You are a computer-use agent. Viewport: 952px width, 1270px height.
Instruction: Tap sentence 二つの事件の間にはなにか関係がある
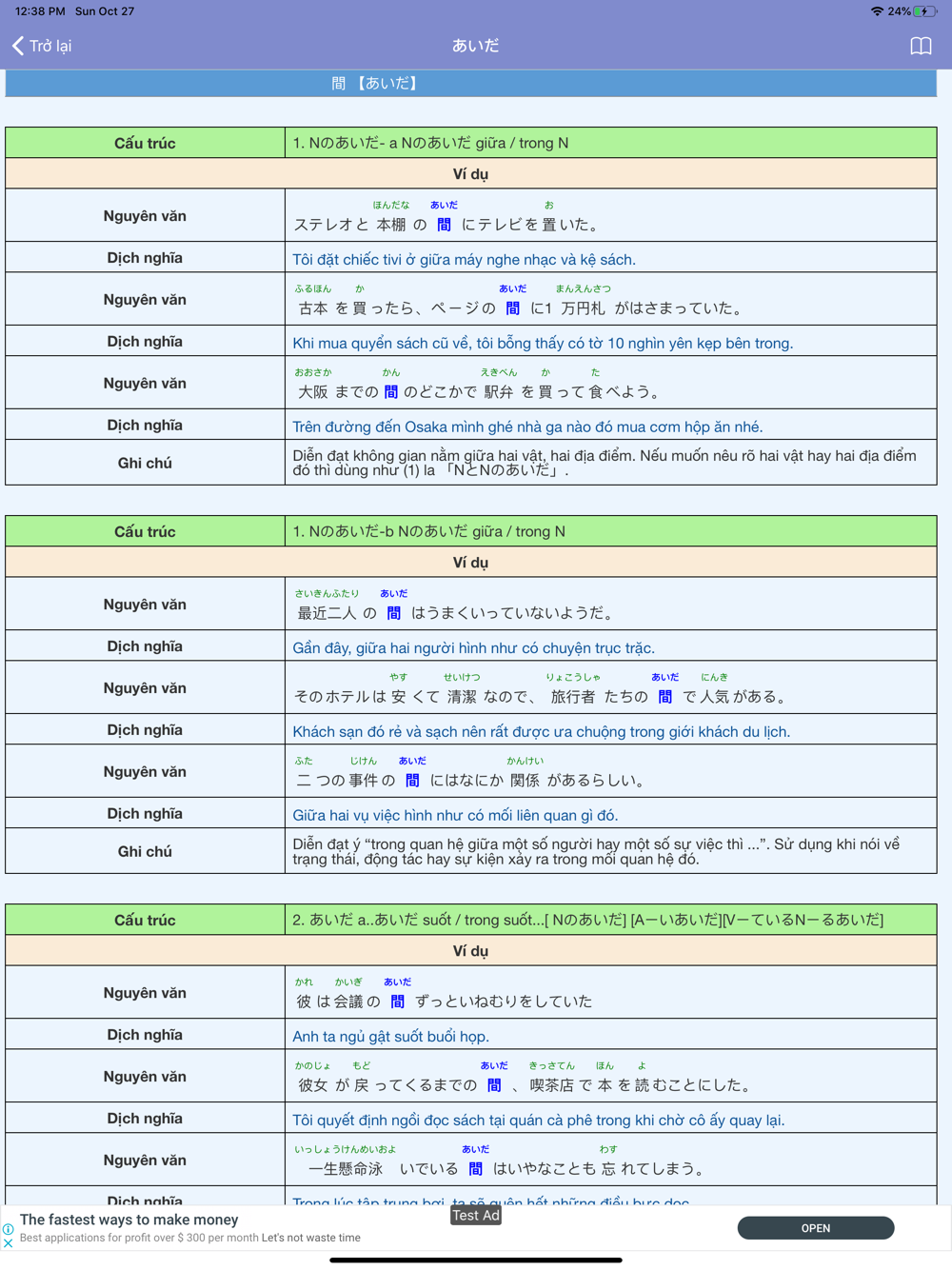[471, 781]
